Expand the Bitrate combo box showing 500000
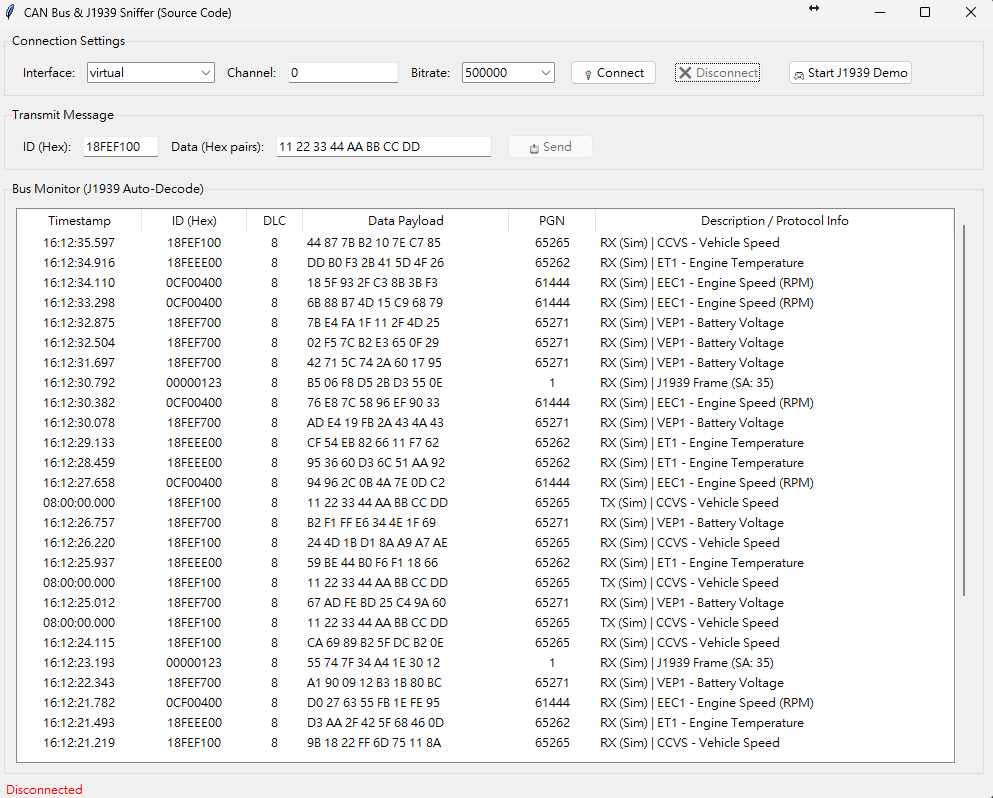Screen dimensions: 993x798 (508, 73)
